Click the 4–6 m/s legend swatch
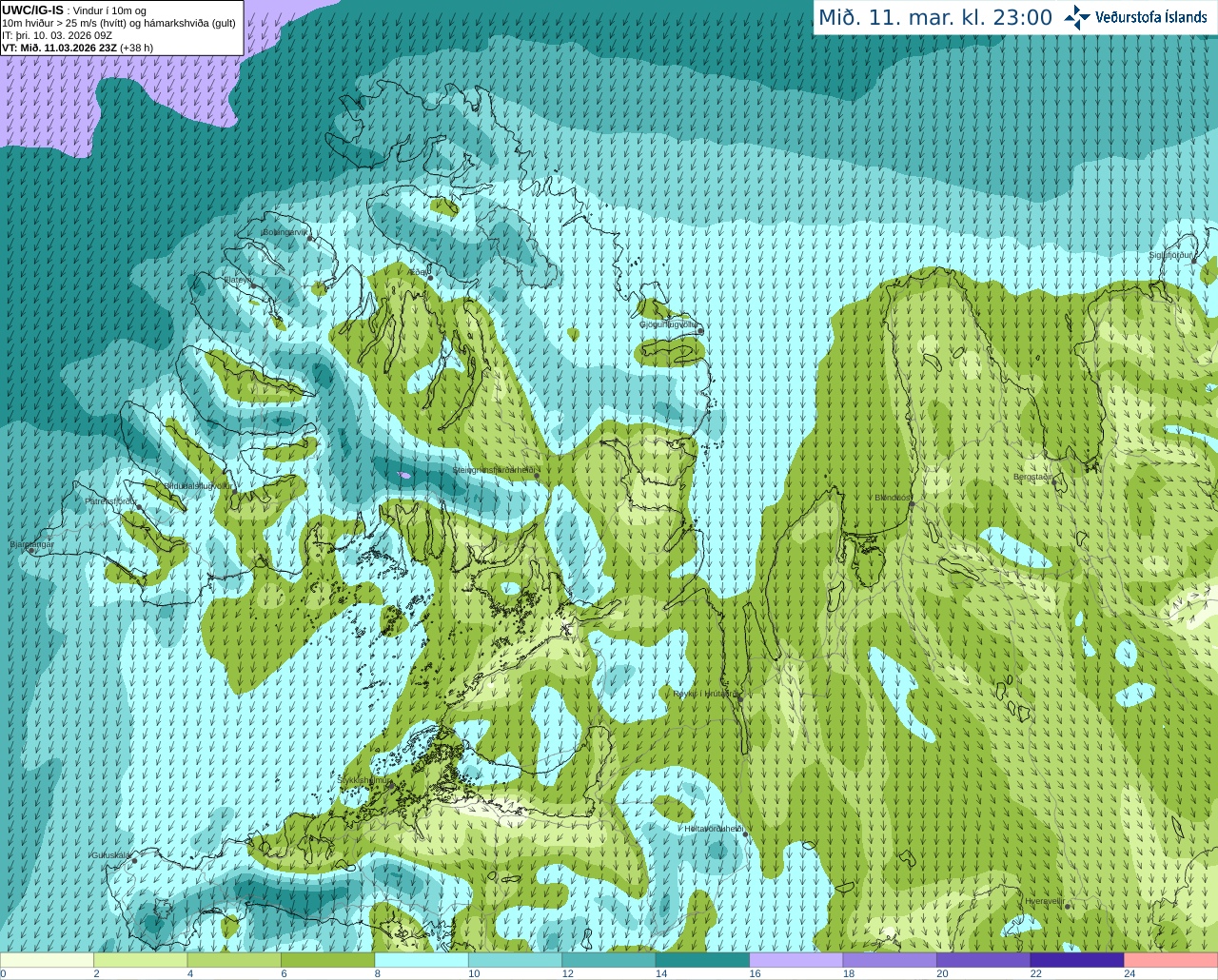 point(234,960)
